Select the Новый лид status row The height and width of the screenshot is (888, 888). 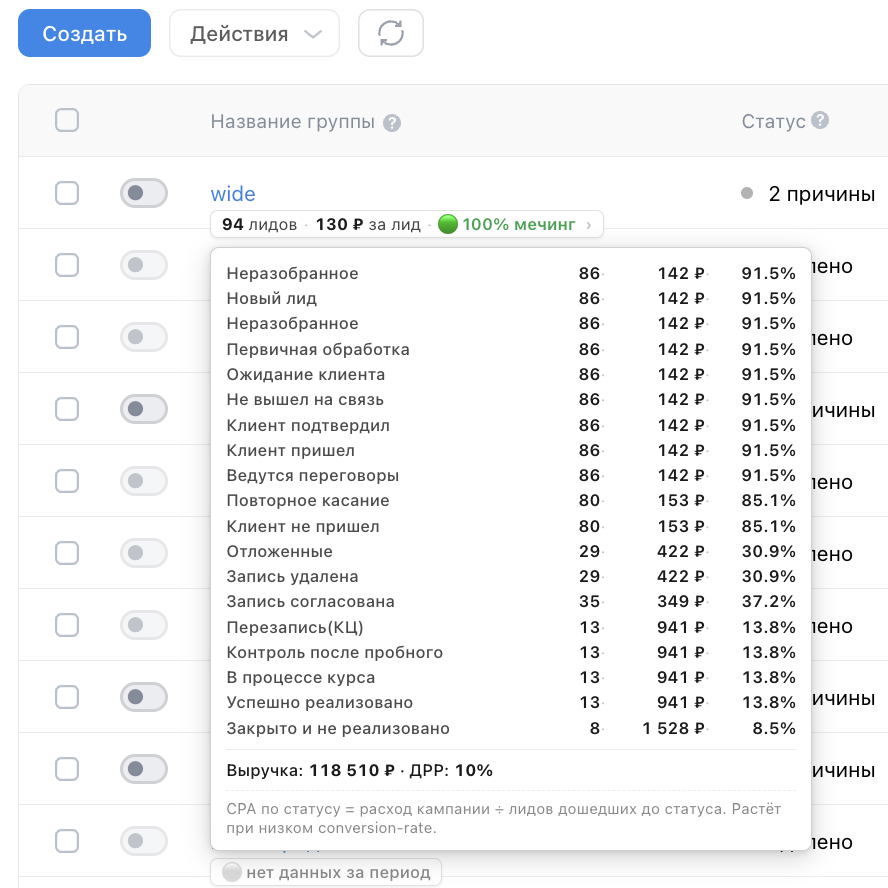point(511,298)
